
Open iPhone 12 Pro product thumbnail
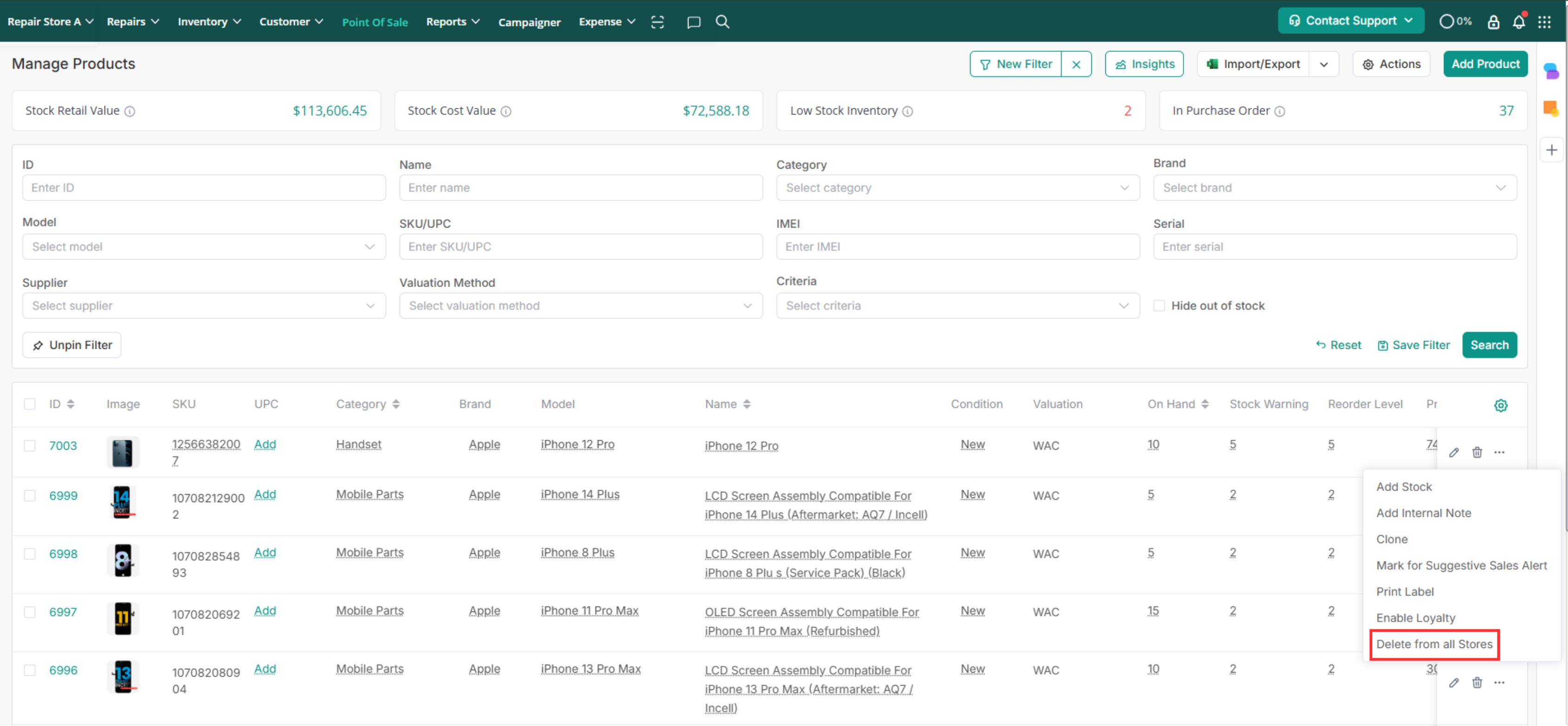(122, 452)
